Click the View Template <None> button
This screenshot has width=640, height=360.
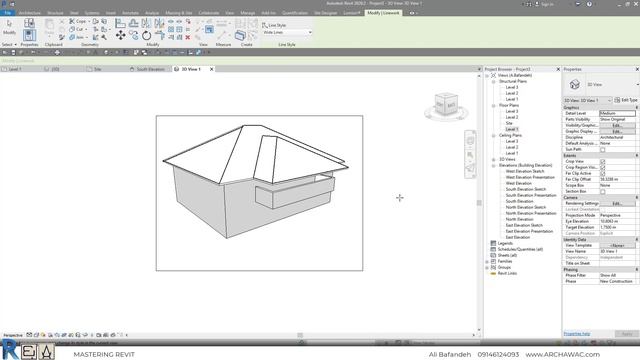point(617,245)
